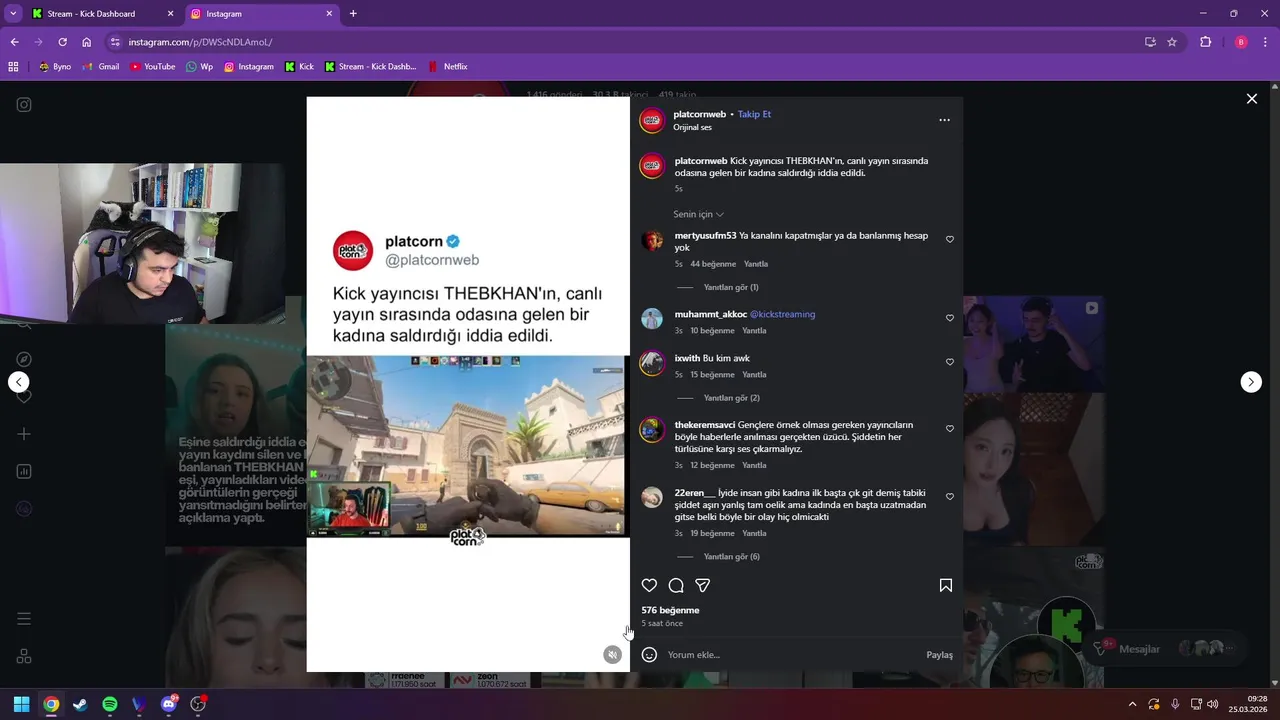
Task: Open the apps grid in bookmarks bar
Action: (x=13, y=67)
